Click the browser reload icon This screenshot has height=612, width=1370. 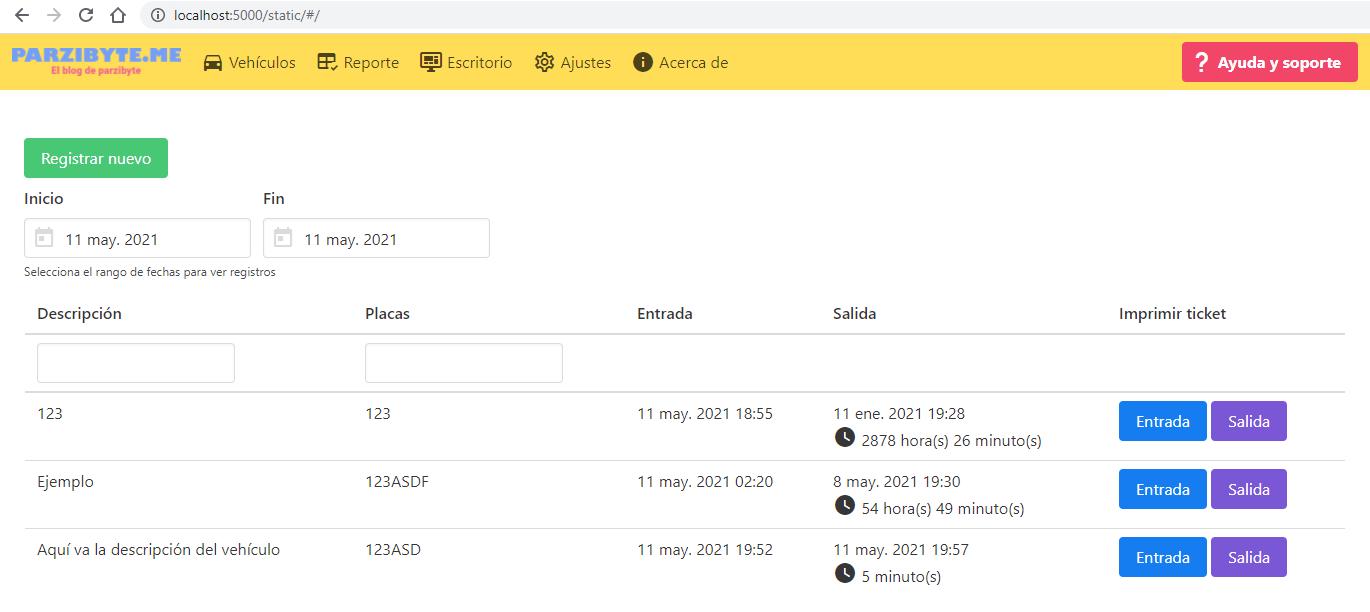(x=86, y=15)
